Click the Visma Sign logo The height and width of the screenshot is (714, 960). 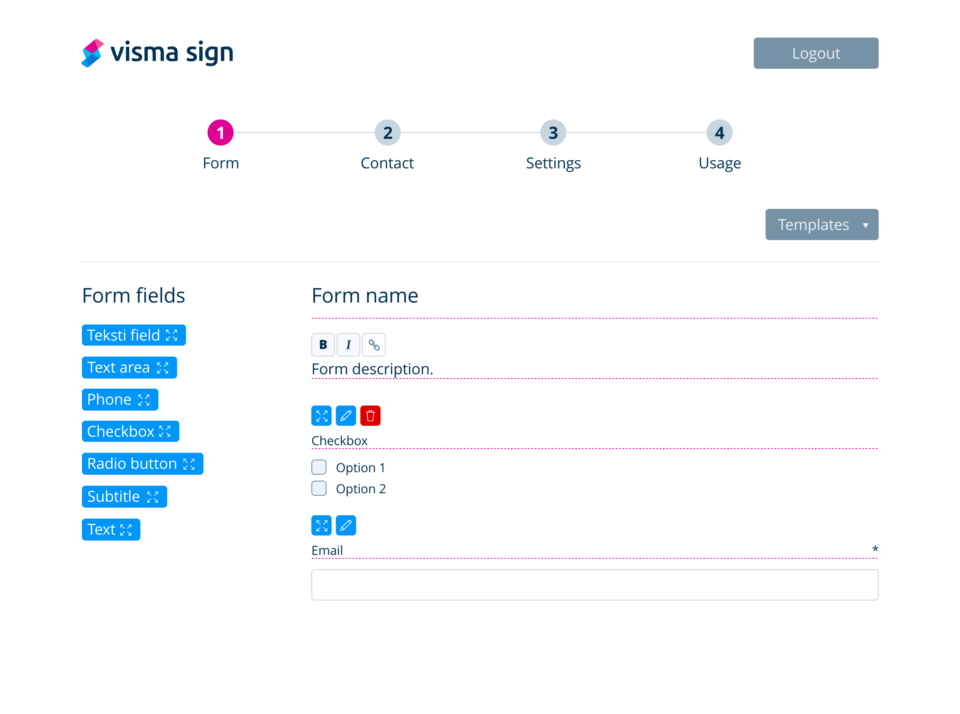pyautogui.click(x=156, y=52)
